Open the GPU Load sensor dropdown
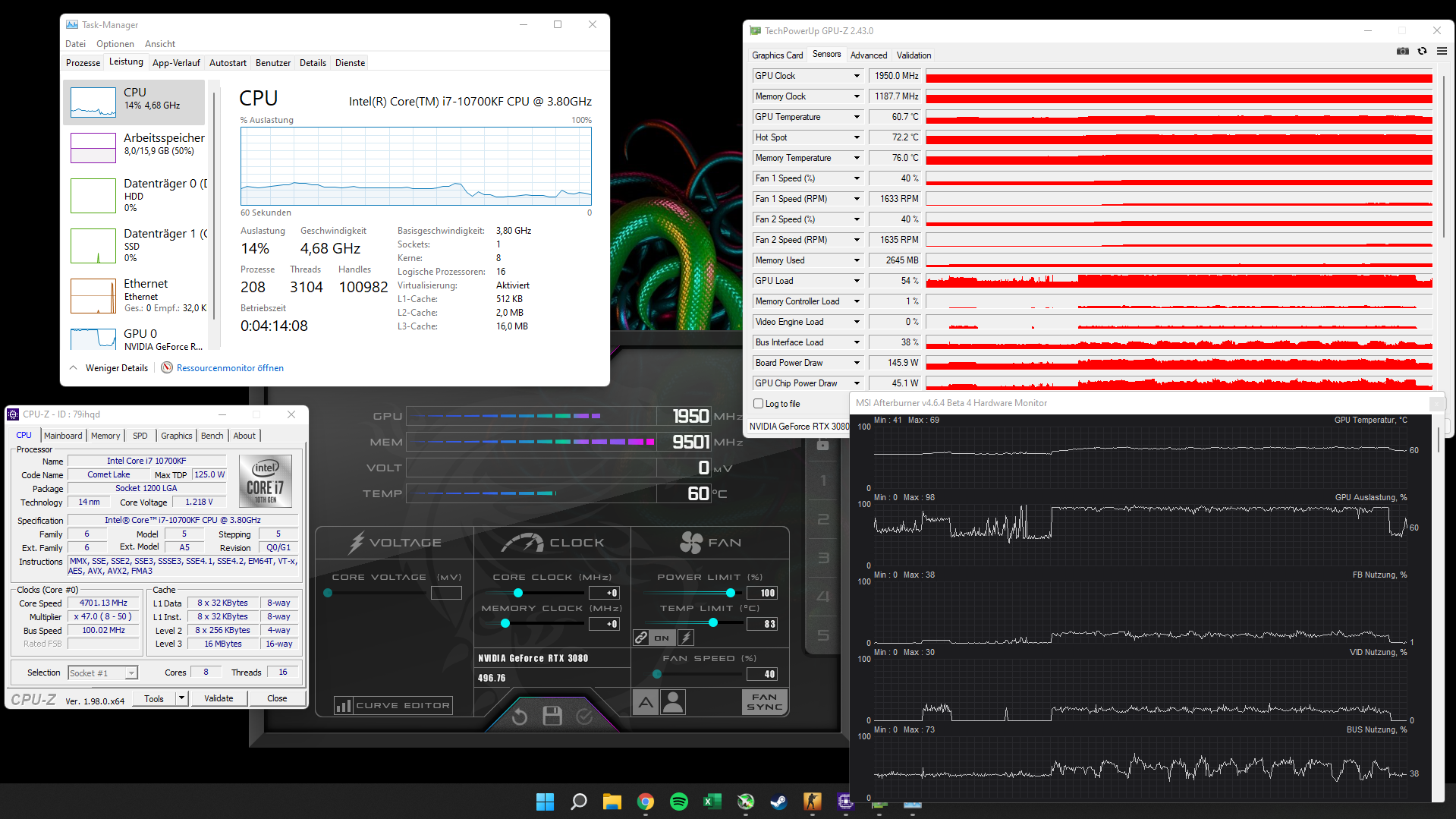 pyautogui.click(x=857, y=281)
